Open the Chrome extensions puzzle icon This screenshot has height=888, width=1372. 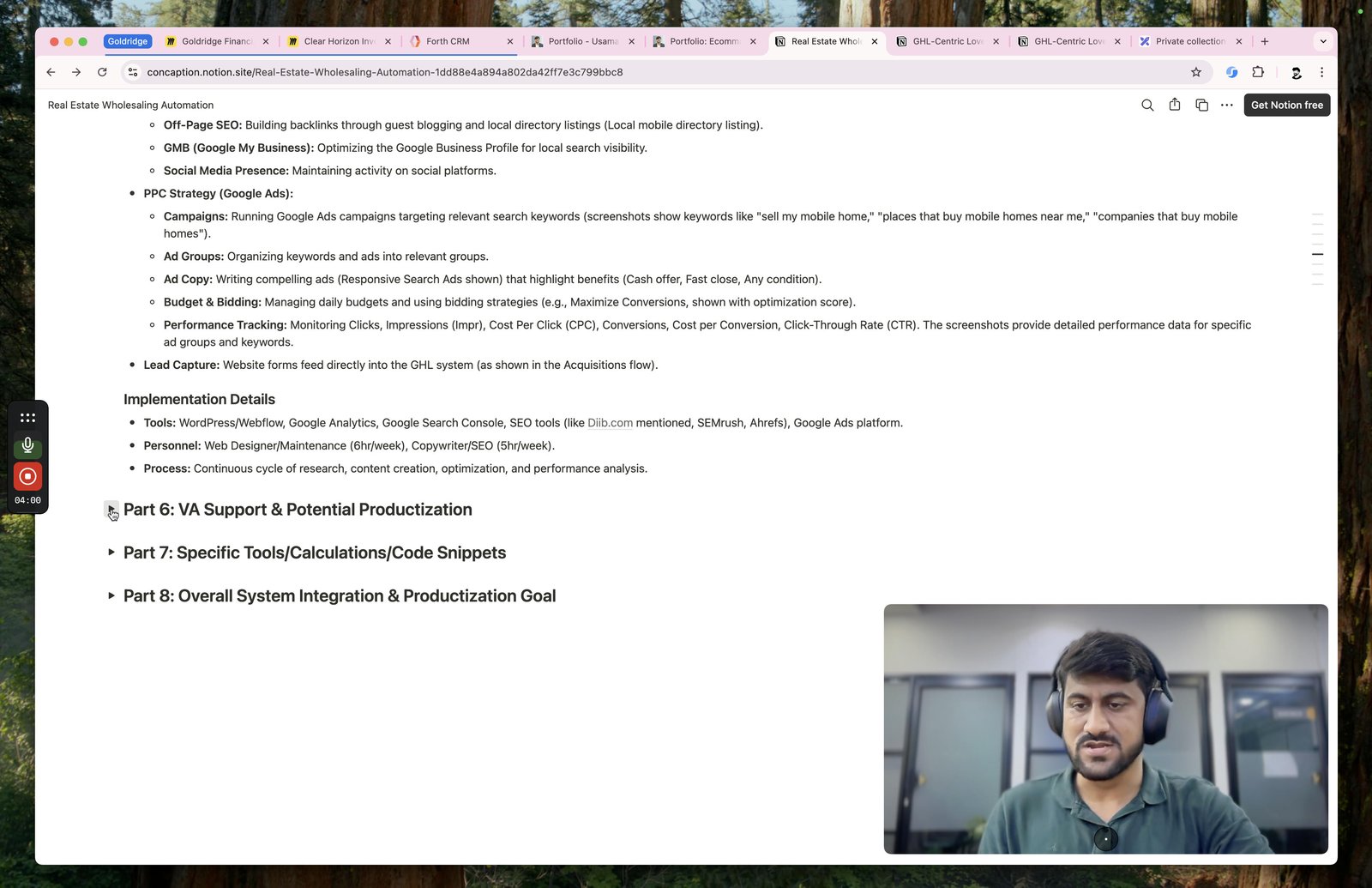click(x=1258, y=72)
